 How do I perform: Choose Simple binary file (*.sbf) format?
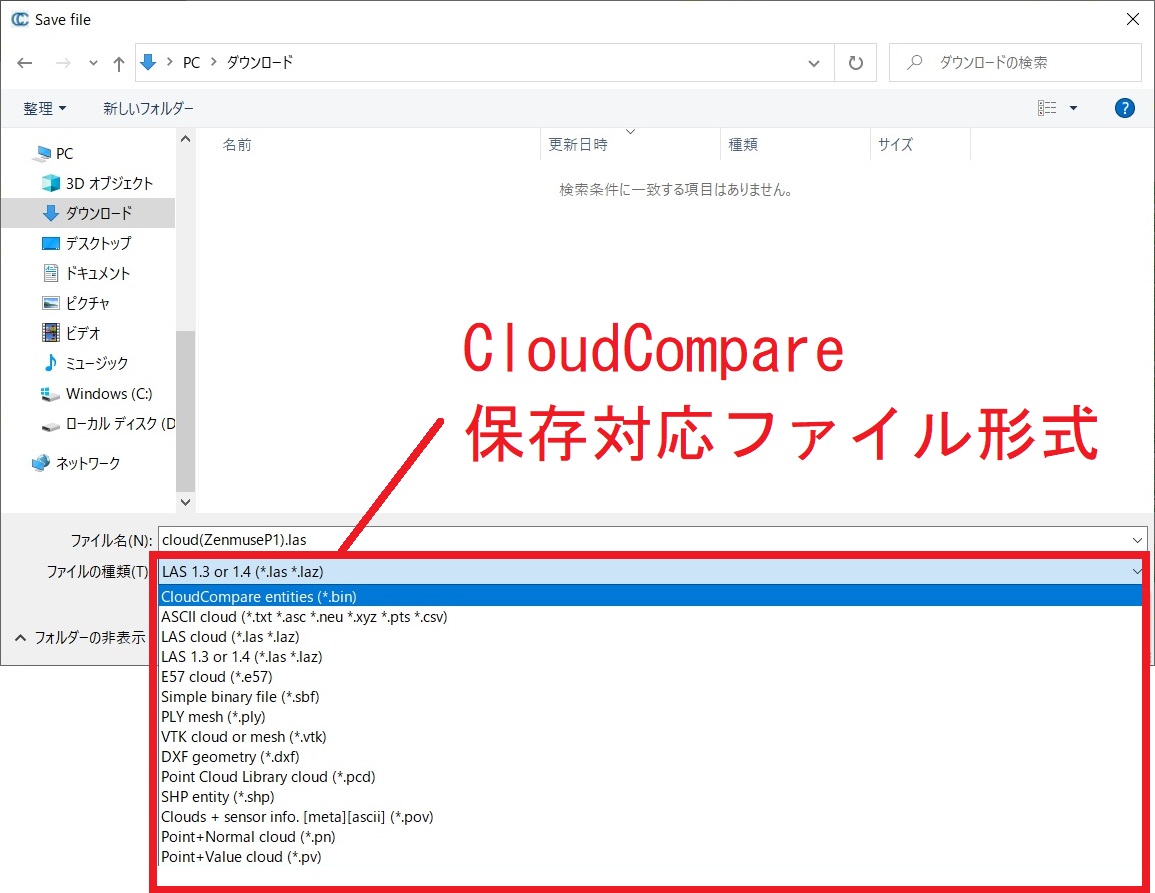pos(650,696)
